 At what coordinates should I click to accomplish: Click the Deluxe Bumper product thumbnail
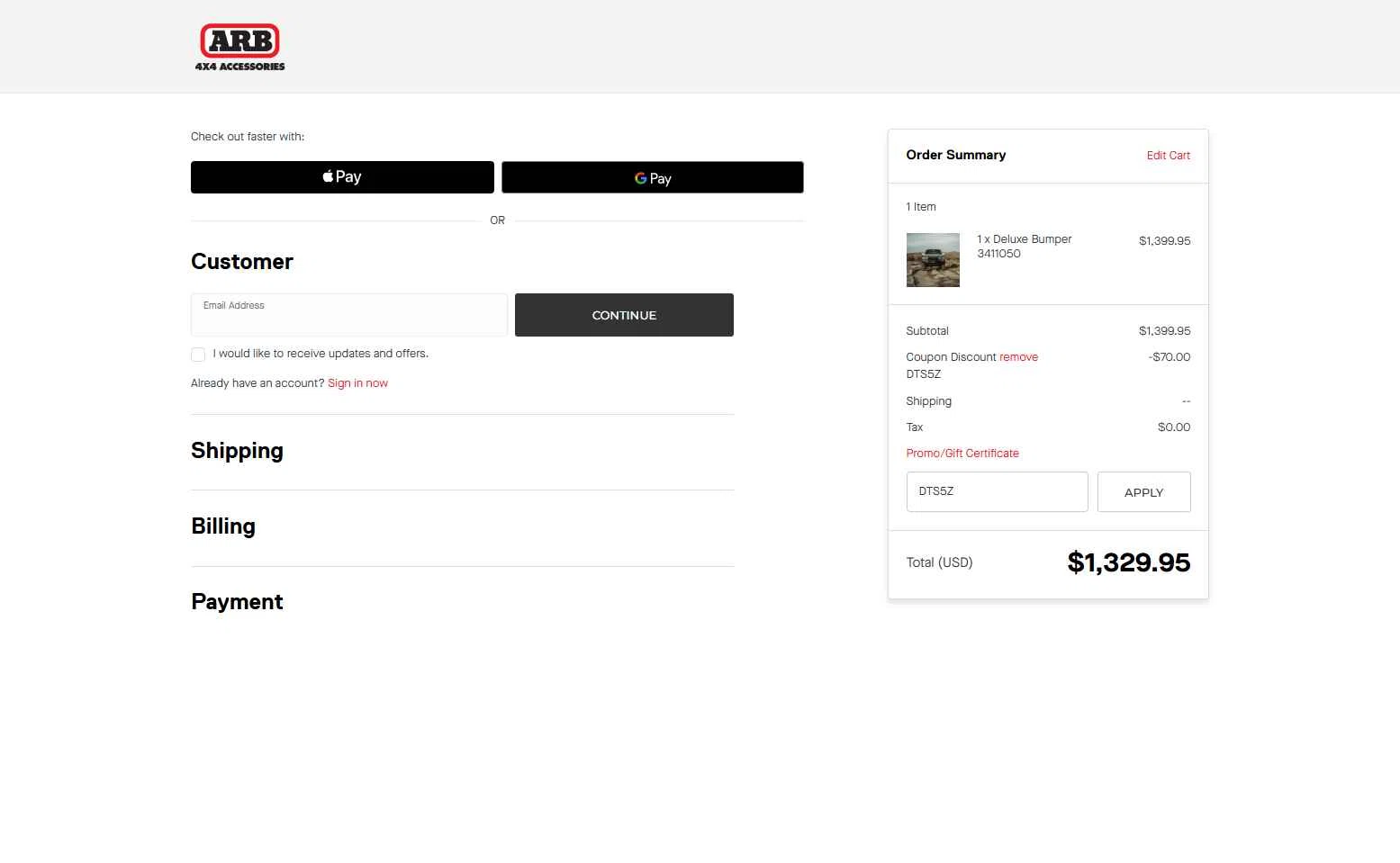point(933,260)
